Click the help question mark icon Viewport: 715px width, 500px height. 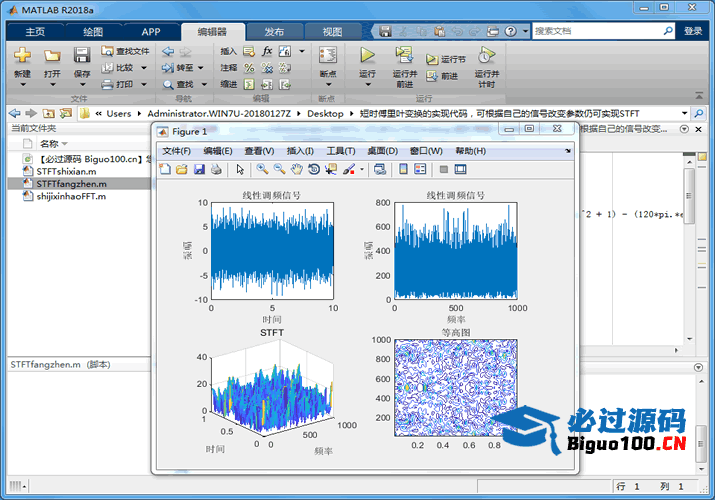click(511, 31)
